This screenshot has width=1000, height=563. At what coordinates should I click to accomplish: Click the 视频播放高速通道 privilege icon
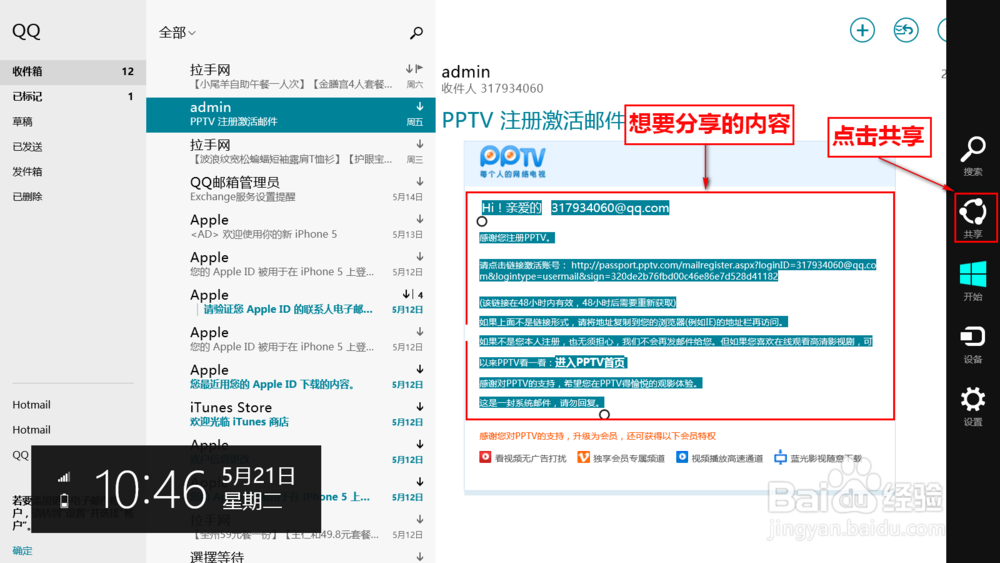682,457
